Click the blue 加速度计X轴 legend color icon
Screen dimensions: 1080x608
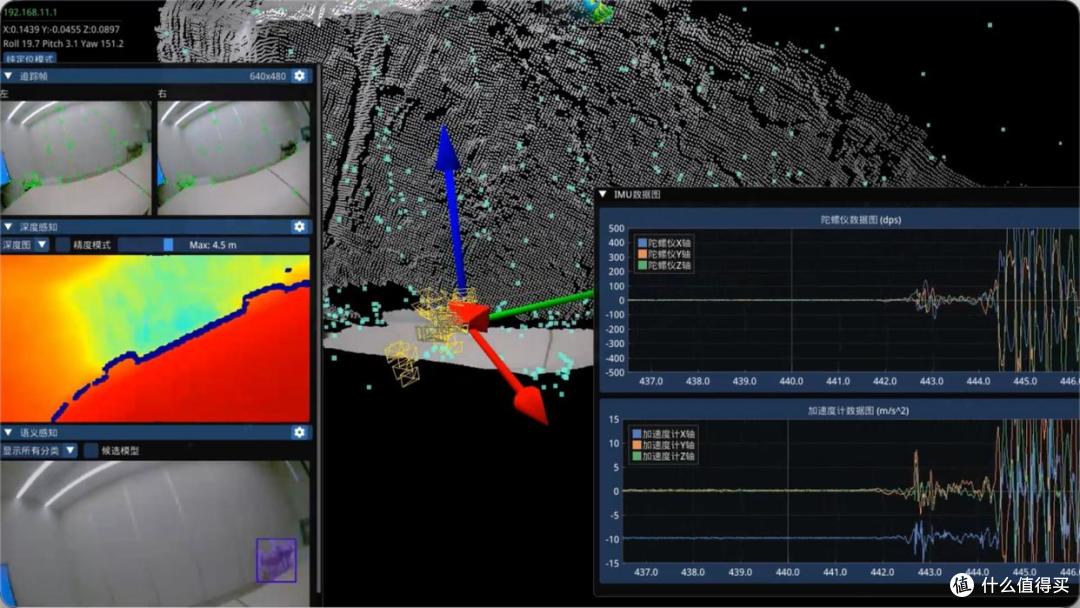click(636, 434)
